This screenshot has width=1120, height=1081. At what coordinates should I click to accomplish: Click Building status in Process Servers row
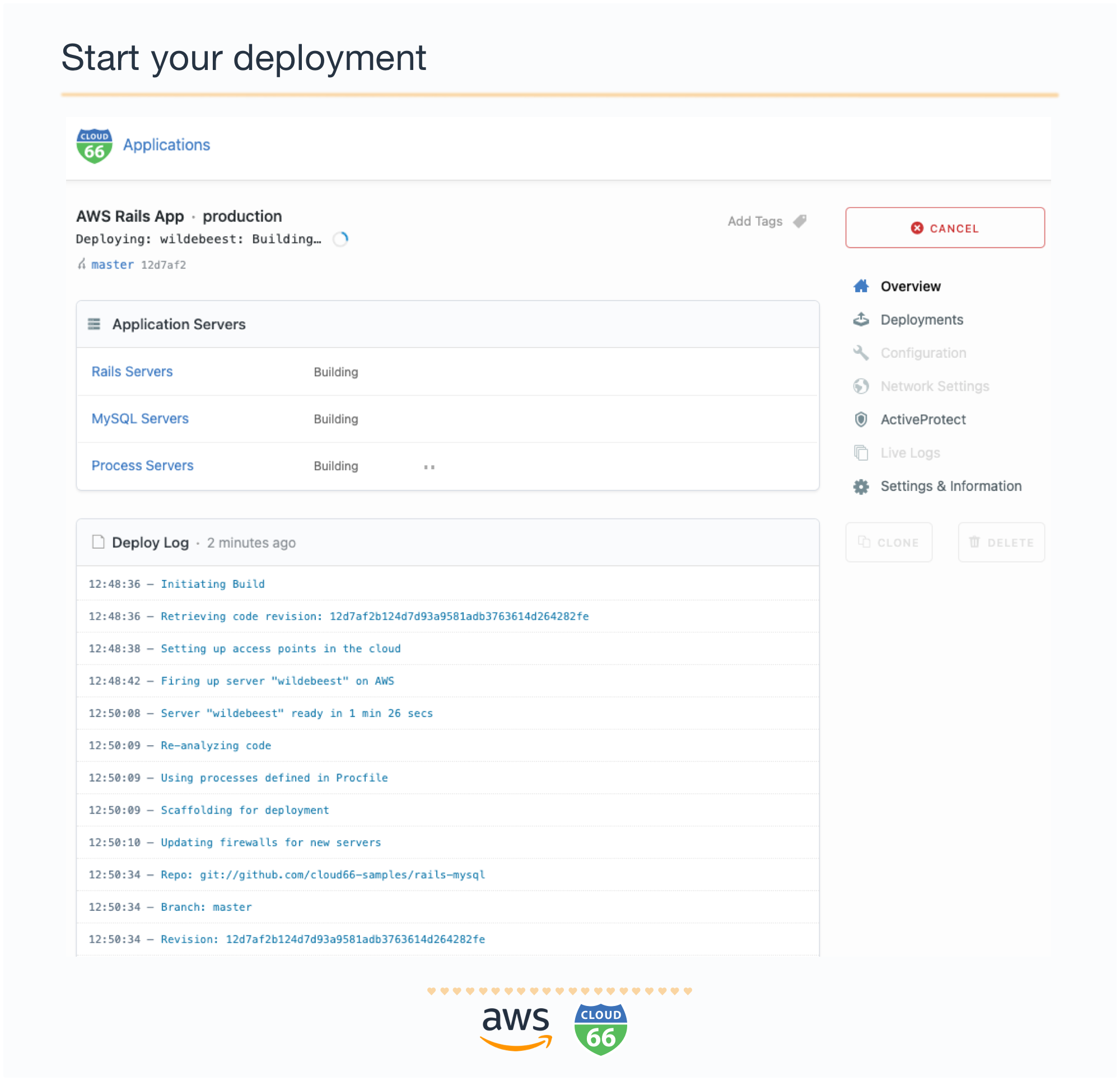click(336, 466)
